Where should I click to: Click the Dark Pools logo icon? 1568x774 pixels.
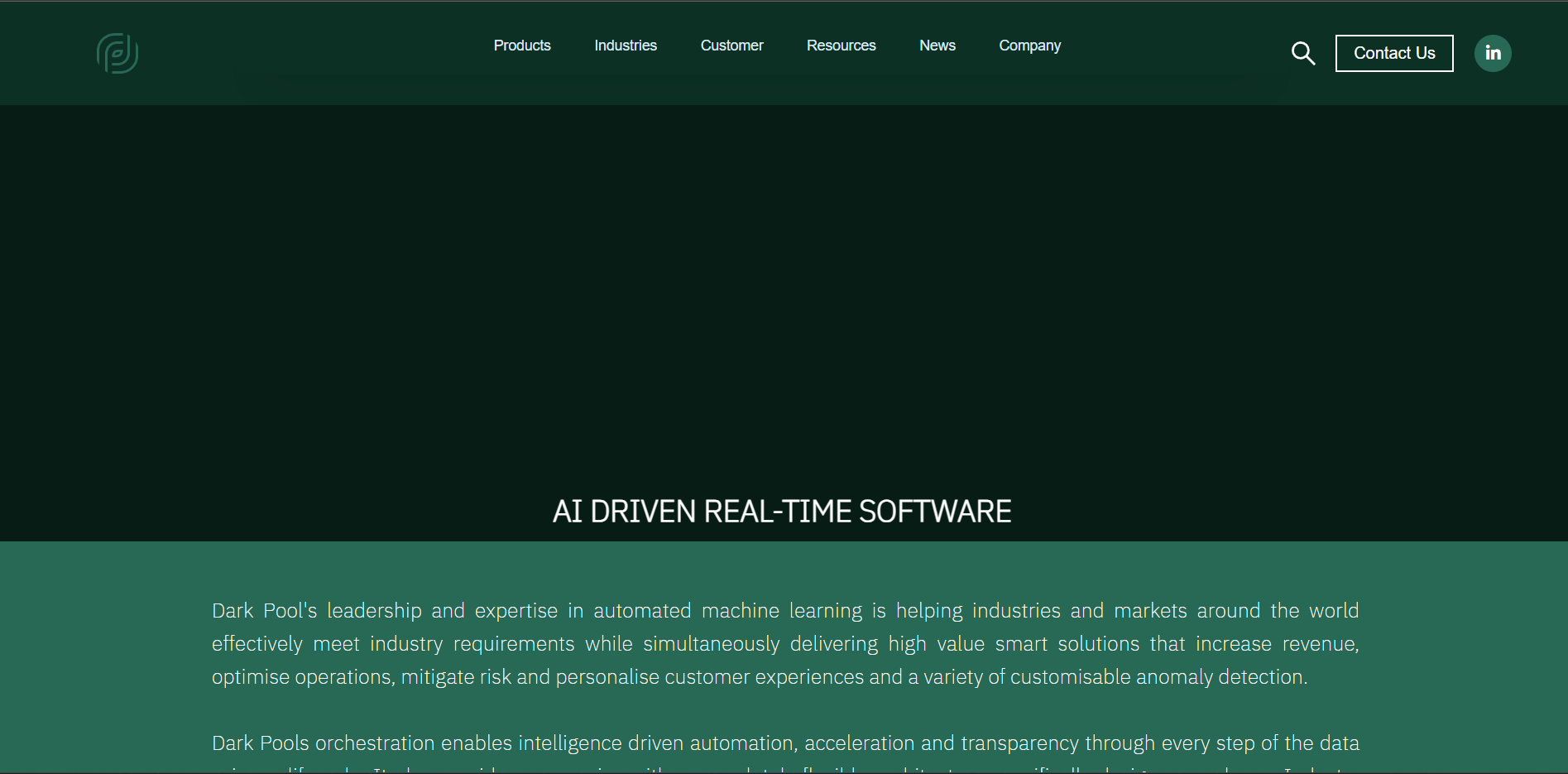click(117, 53)
